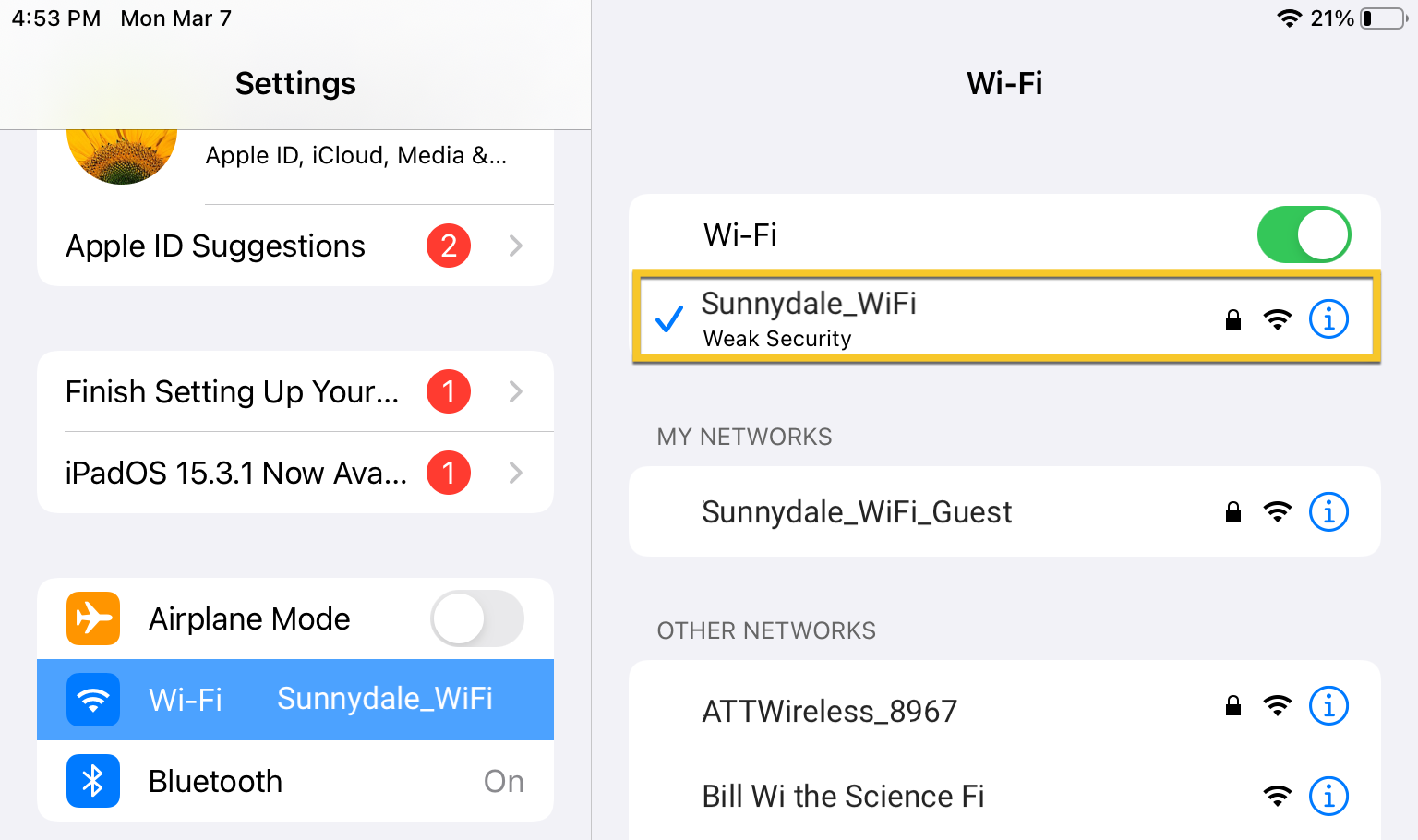This screenshot has height=840, width=1418.
Task: Tap the battery icon in status bar
Action: point(1383,18)
